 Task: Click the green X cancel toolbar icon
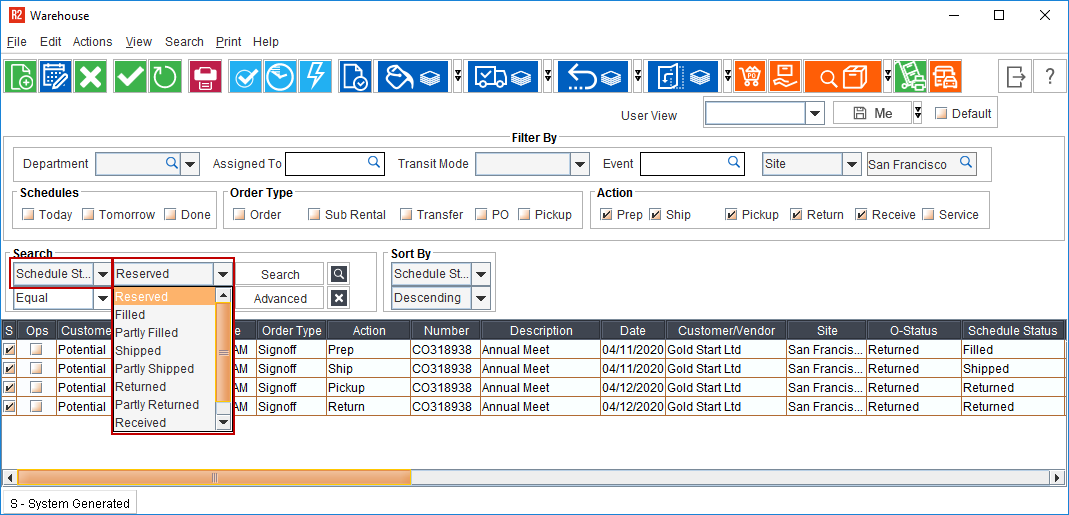pos(91,77)
